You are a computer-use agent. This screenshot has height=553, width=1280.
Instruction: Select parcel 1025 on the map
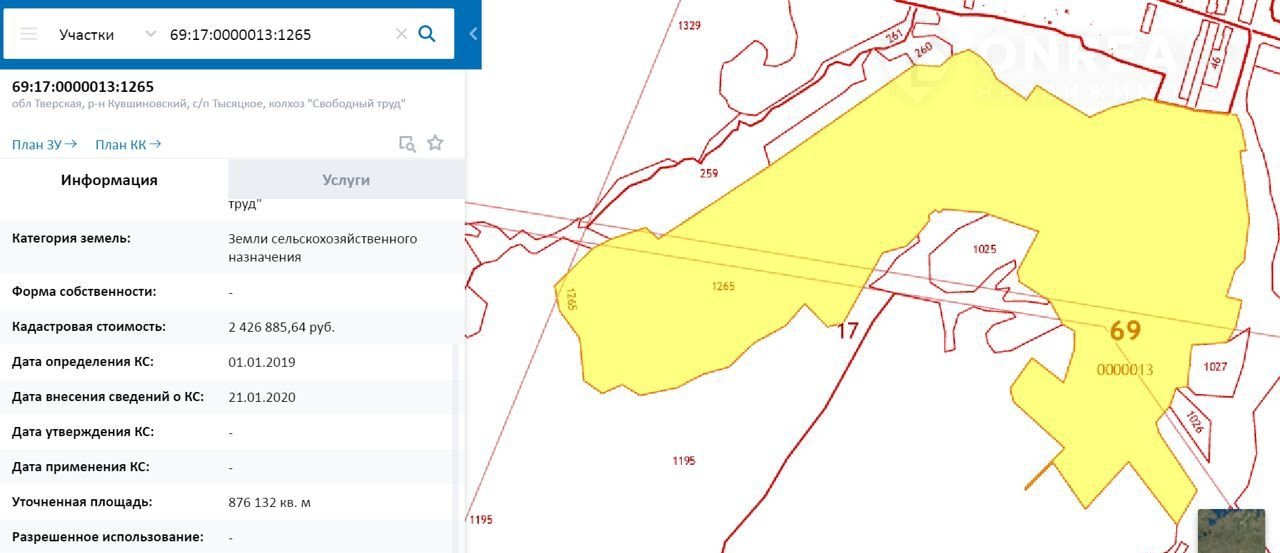click(984, 249)
